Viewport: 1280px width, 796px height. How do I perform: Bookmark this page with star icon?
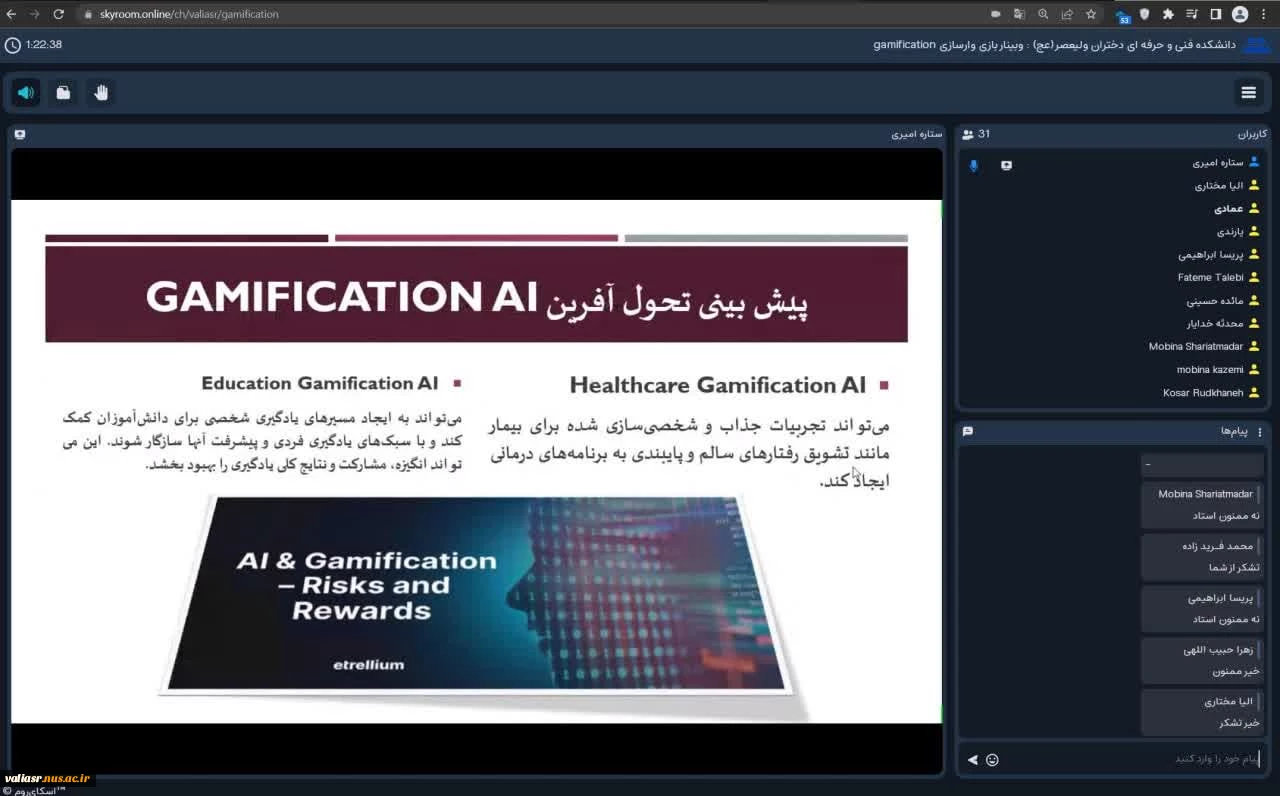(1091, 14)
